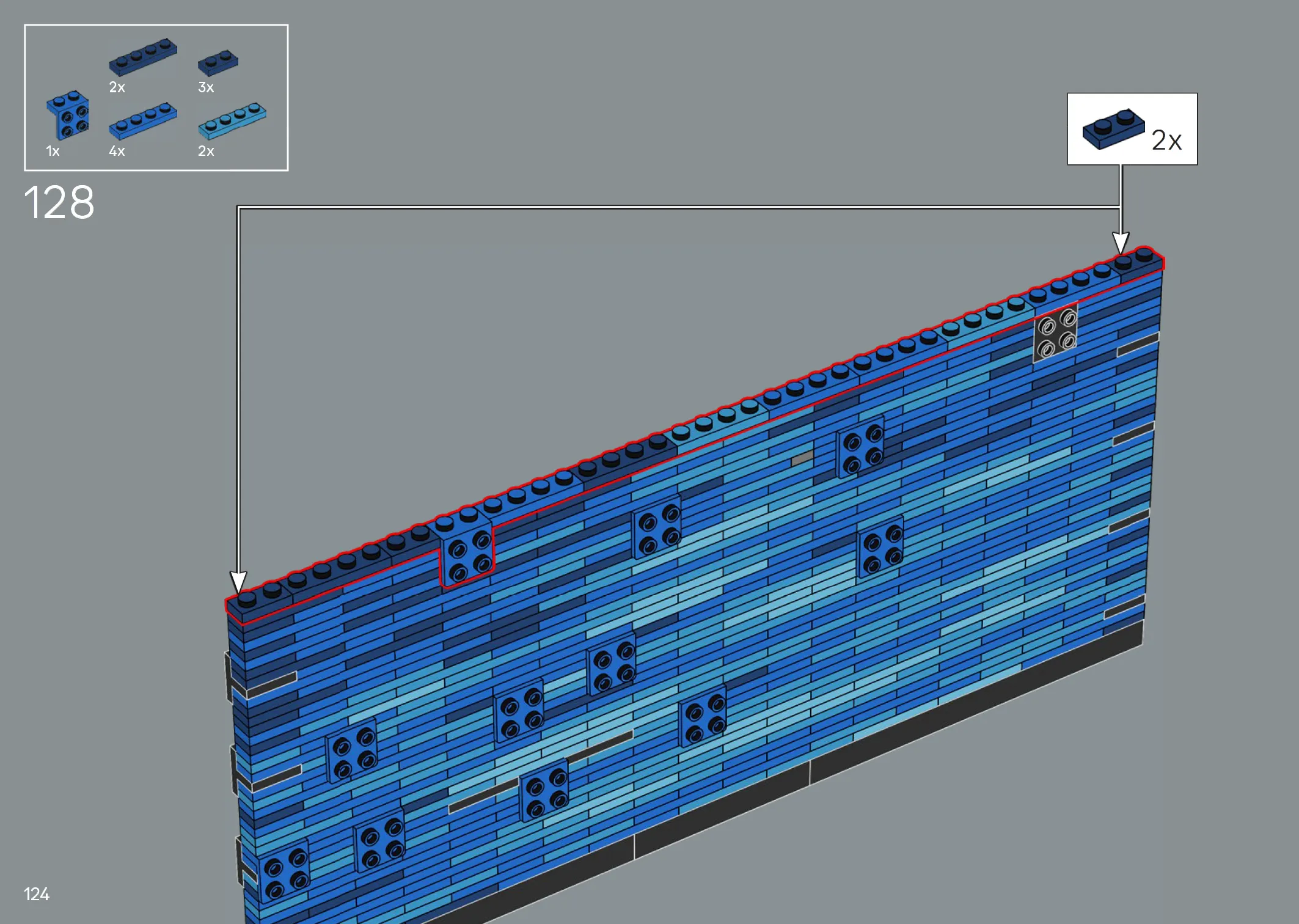Click the white arrowhead pointing at the right wall end
Screen dimensions: 1299x924
[x=1121, y=242]
